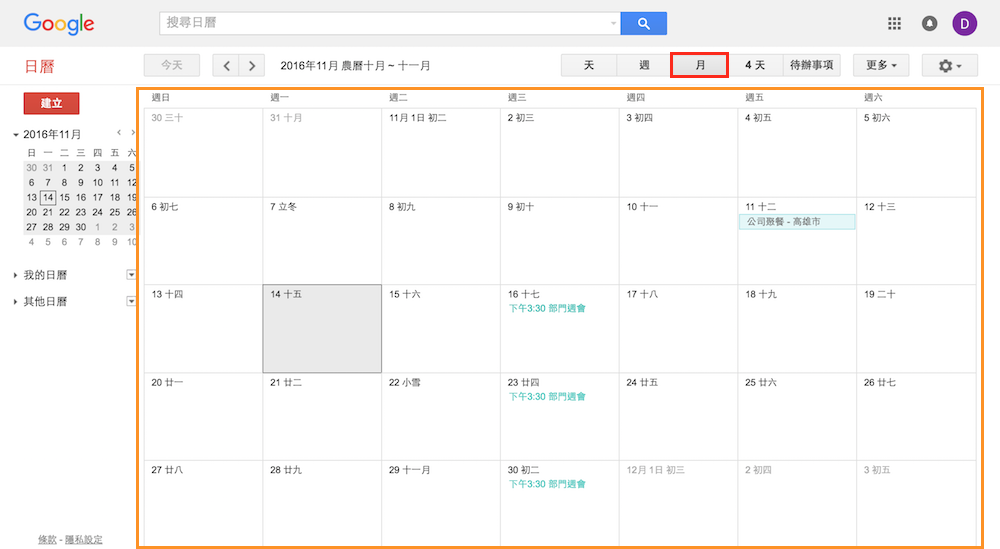
Task: Open the 隱私設定 link
Action: (83, 540)
